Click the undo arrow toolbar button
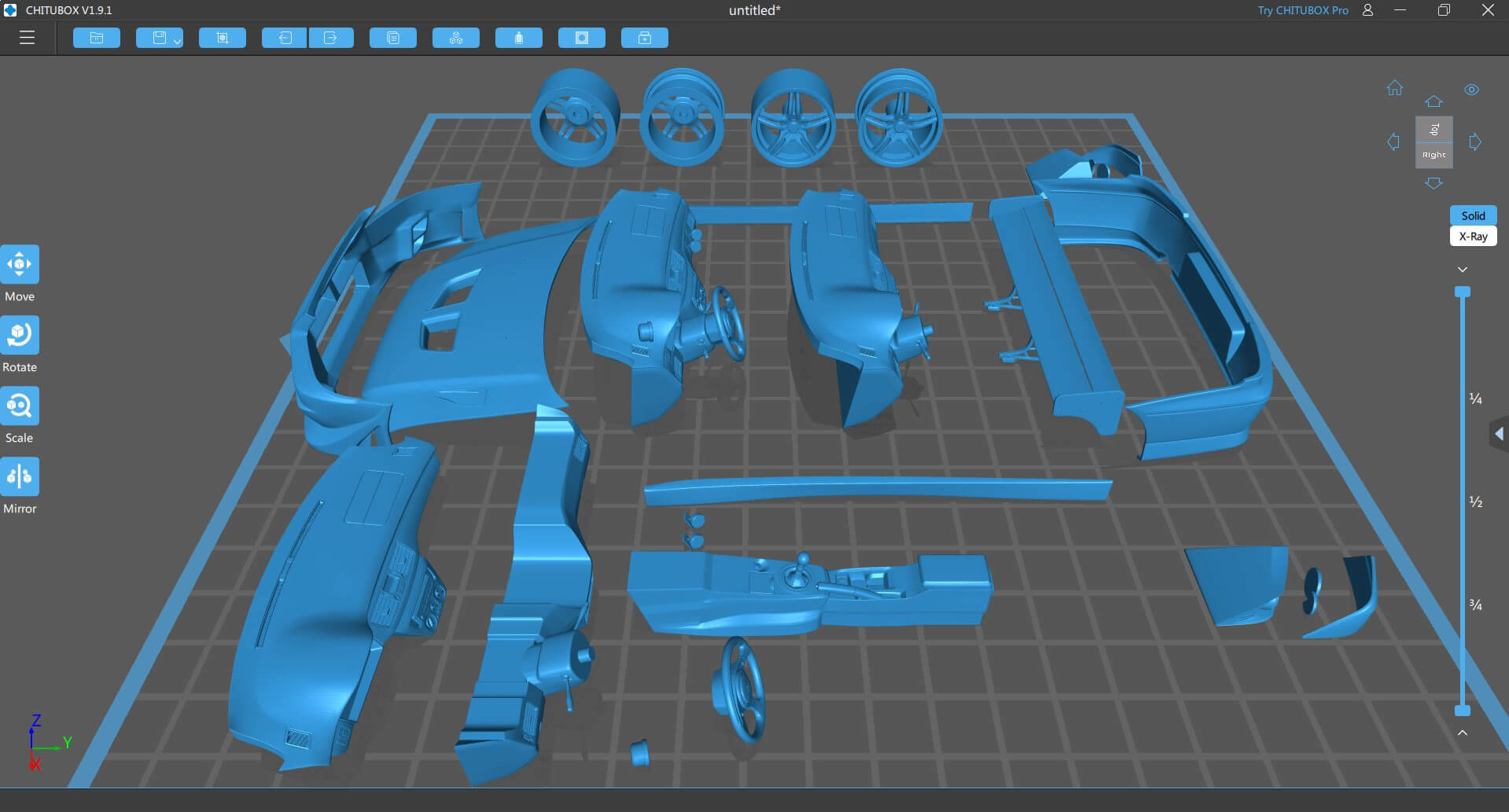The height and width of the screenshot is (812, 1509). click(x=284, y=38)
